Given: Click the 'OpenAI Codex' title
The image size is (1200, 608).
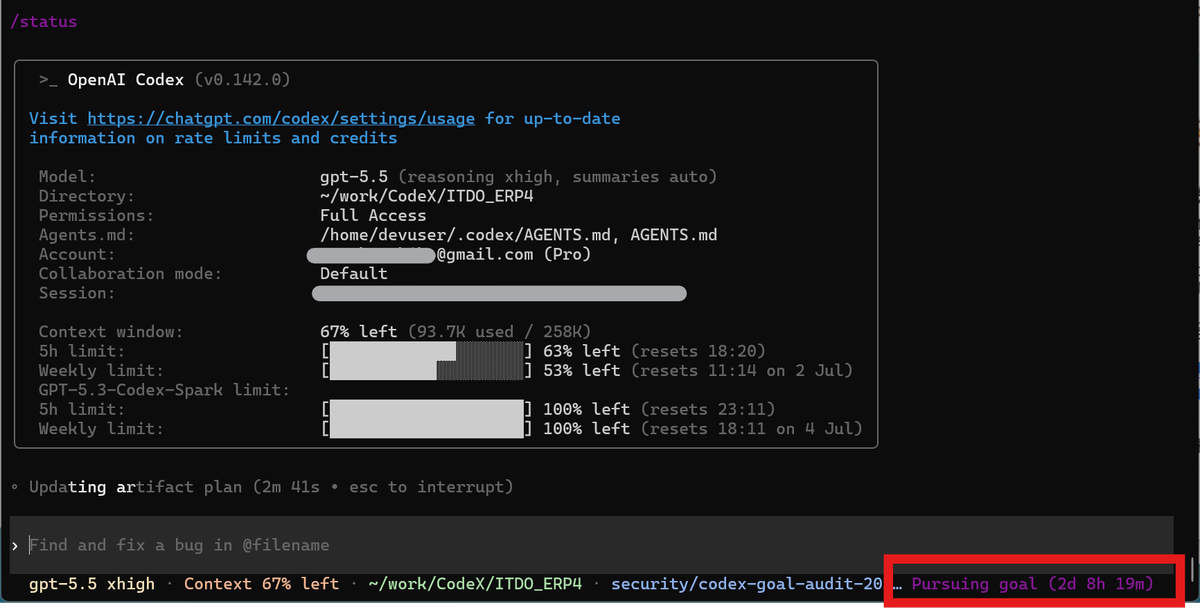Looking at the screenshot, I should 126,79.
